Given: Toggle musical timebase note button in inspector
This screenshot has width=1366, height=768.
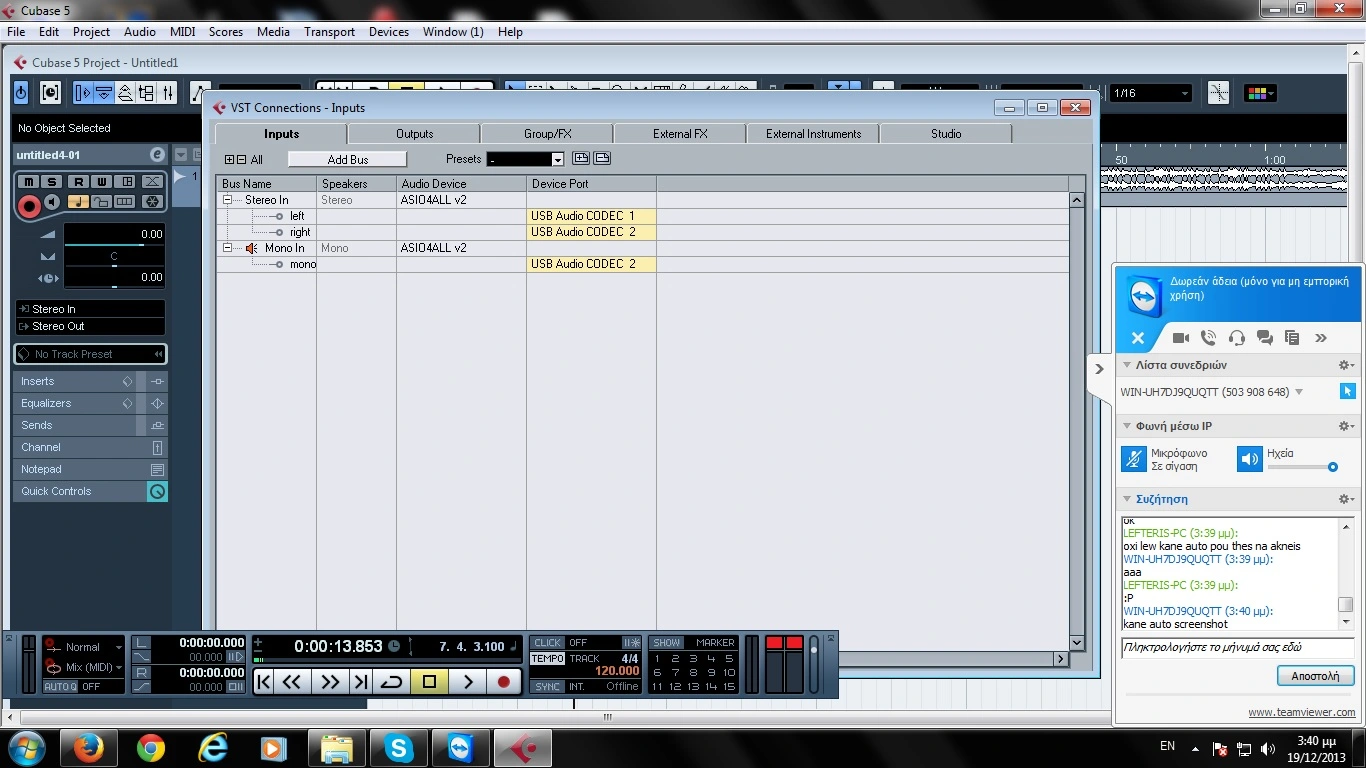Looking at the screenshot, I should coord(77,202).
